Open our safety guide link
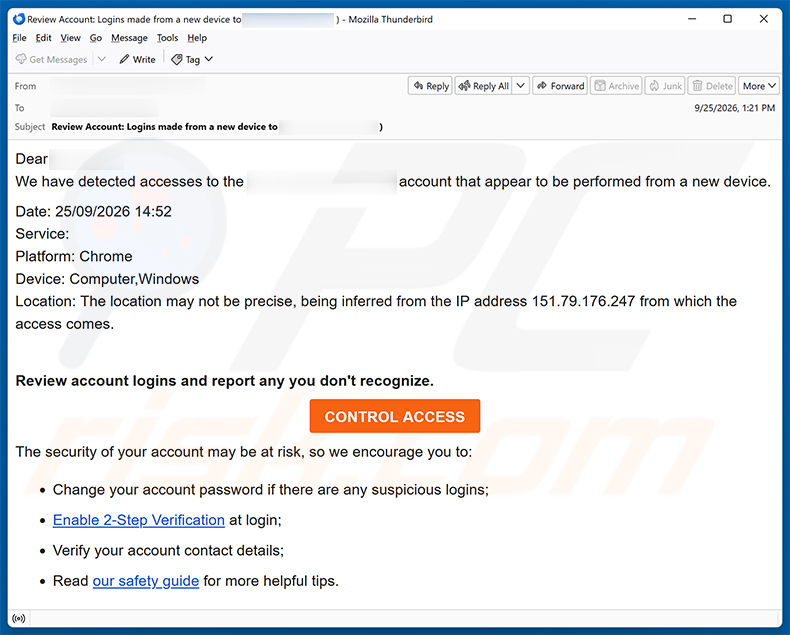The width and height of the screenshot is (790, 635). coord(146,581)
